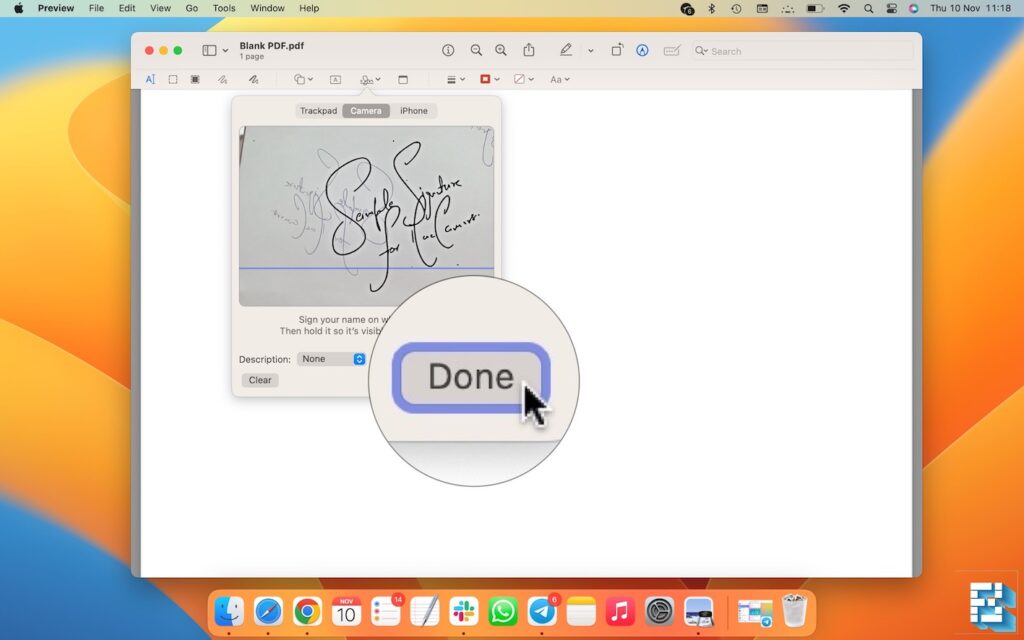Open the Description dropdown set to None

(331, 358)
